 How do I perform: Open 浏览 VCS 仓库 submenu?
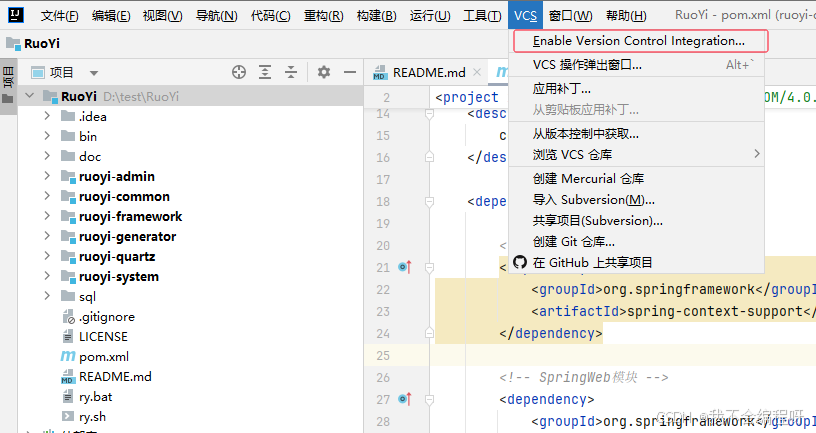click(636, 155)
